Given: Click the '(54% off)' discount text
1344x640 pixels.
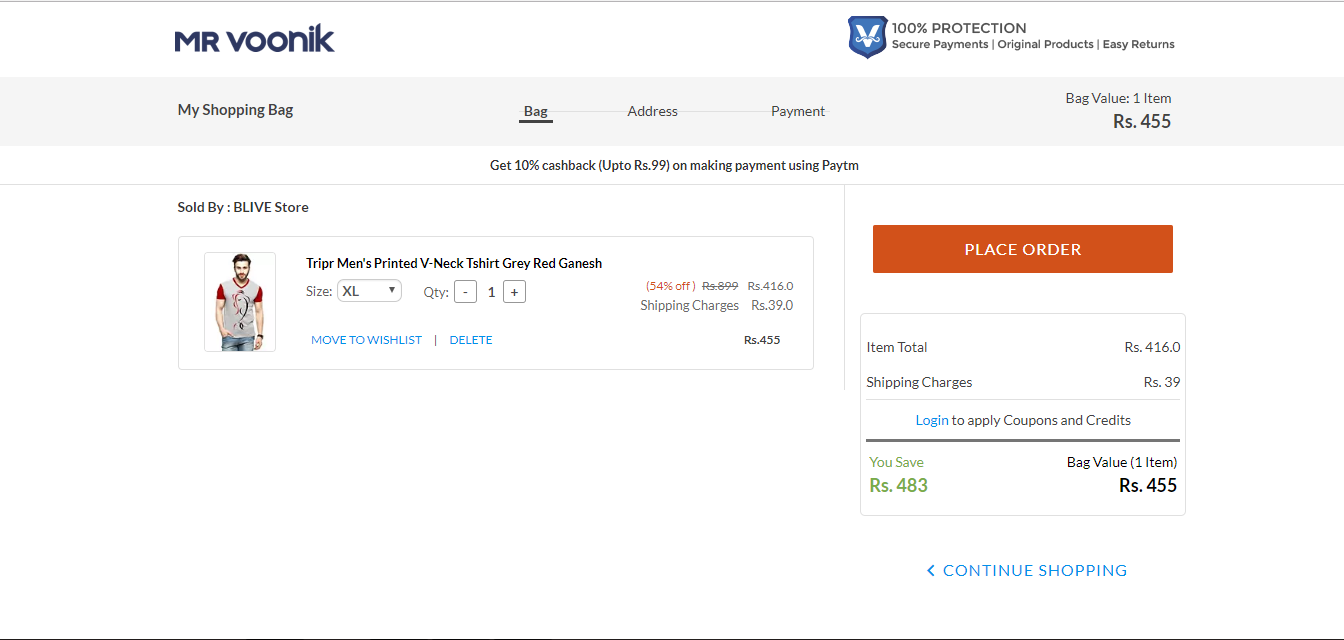Looking at the screenshot, I should pyautogui.click(x=671, y=285).
